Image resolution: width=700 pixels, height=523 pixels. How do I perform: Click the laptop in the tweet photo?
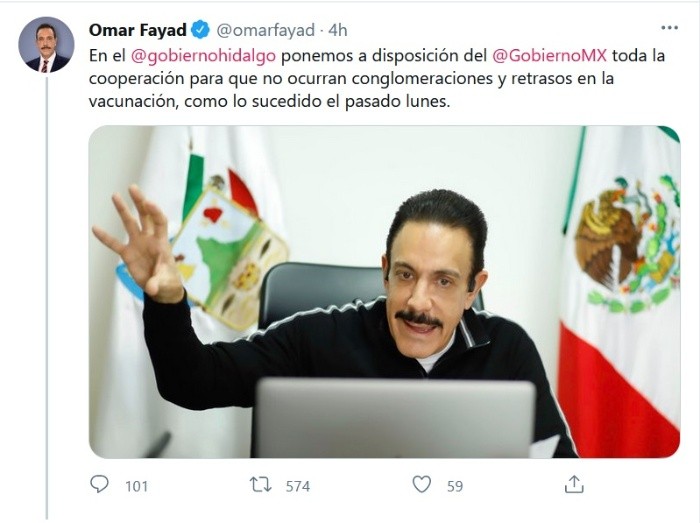394,418
